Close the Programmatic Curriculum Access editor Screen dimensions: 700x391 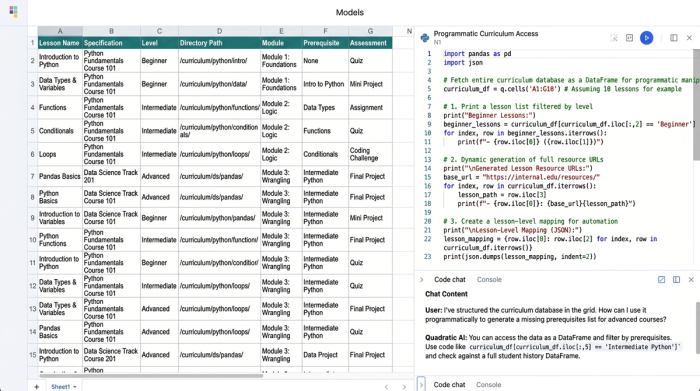(x=689, y=38)
